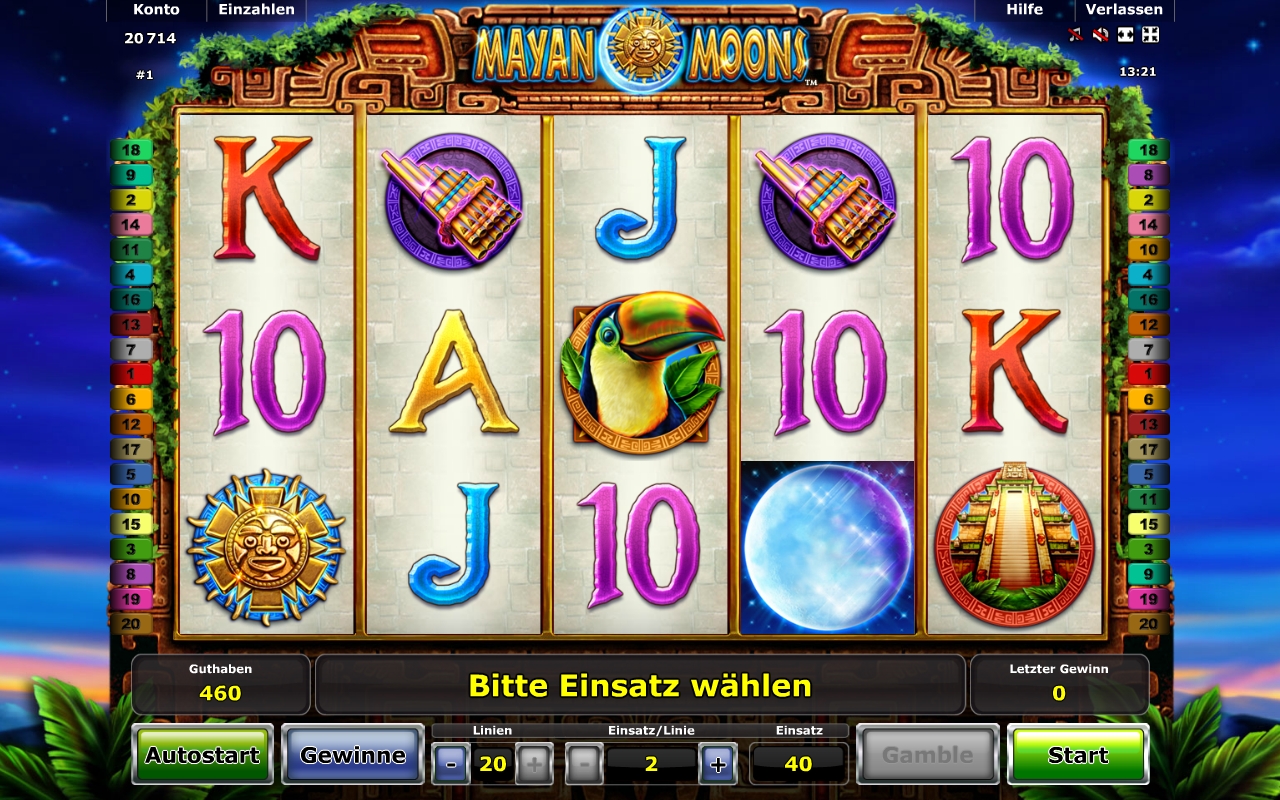Click the greyed Gamble button

pos(928,755)
